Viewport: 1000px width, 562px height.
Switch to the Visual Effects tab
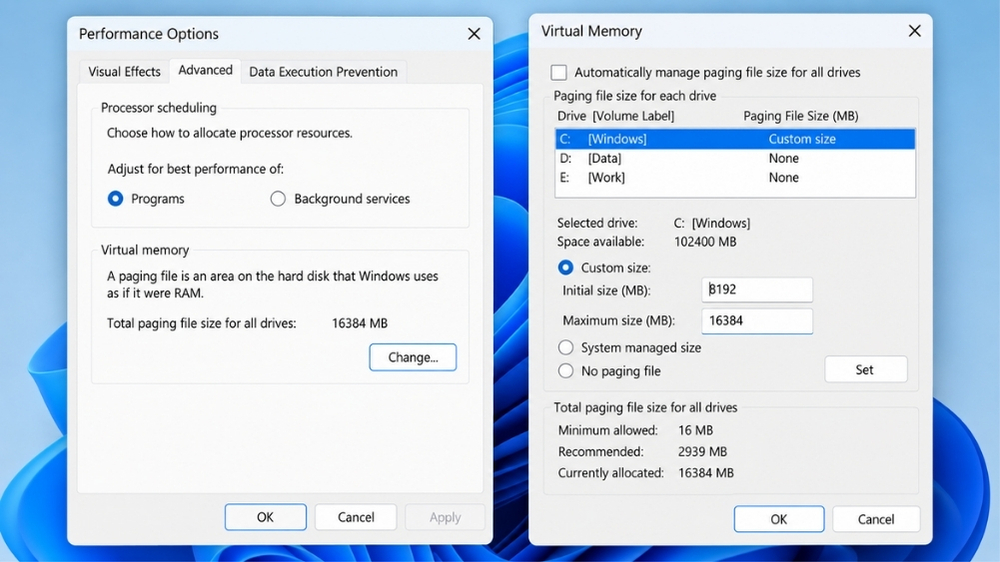tap(124, 71)
